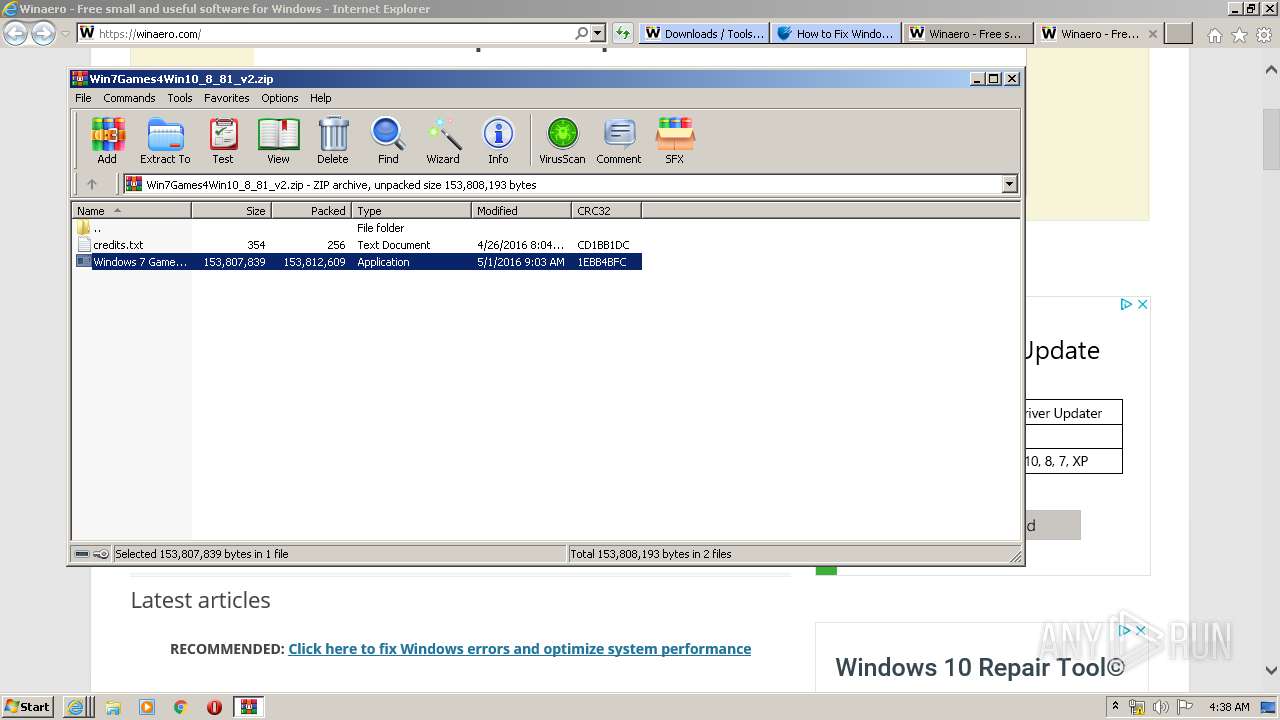Viewport: 1280px width, 720px height.
Task: Go up one folder level arrow
Action: [x=92, y=184]
